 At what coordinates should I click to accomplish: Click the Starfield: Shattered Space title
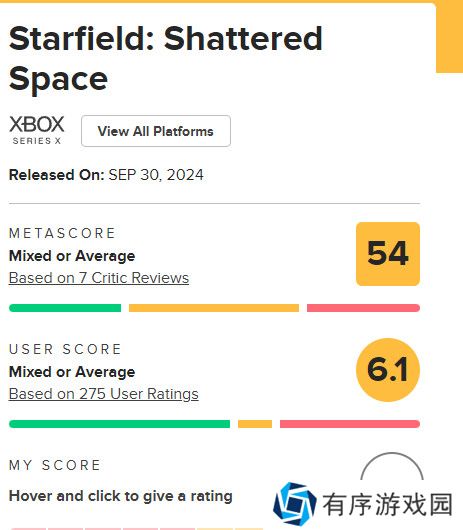point(166,58)
